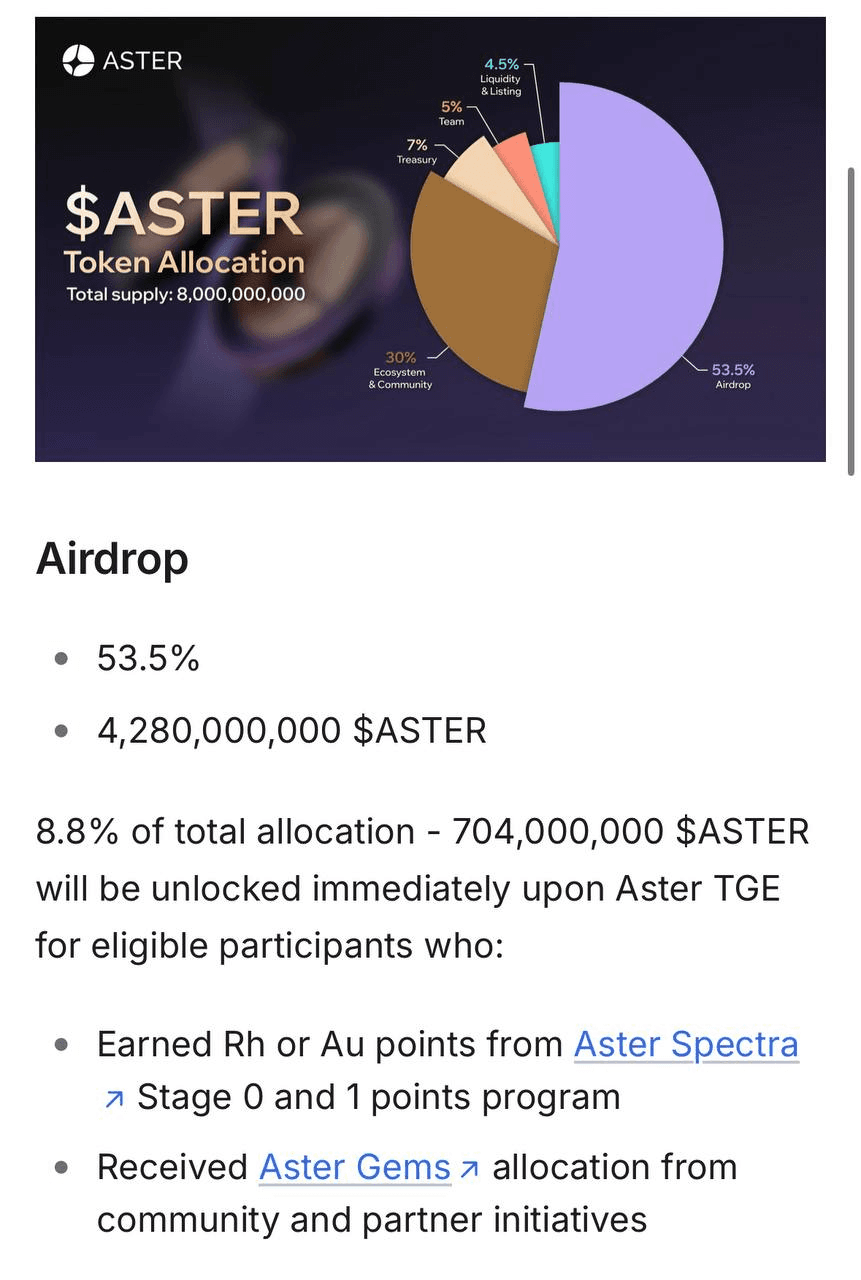Screen dimensions: 861x1280
Task: Click the 7% Treasury chart label
Action: click(417, 152)
